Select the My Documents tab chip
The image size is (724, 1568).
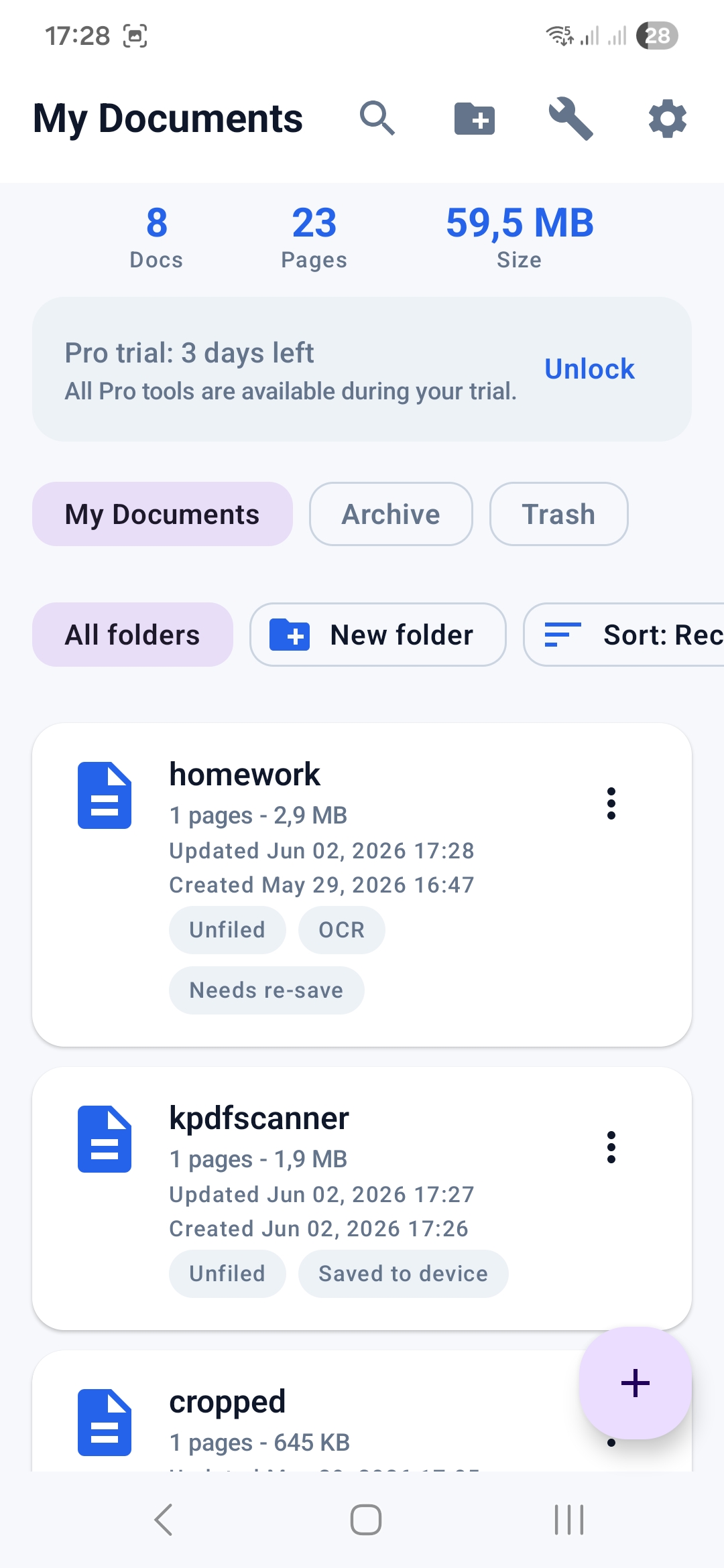162,514
